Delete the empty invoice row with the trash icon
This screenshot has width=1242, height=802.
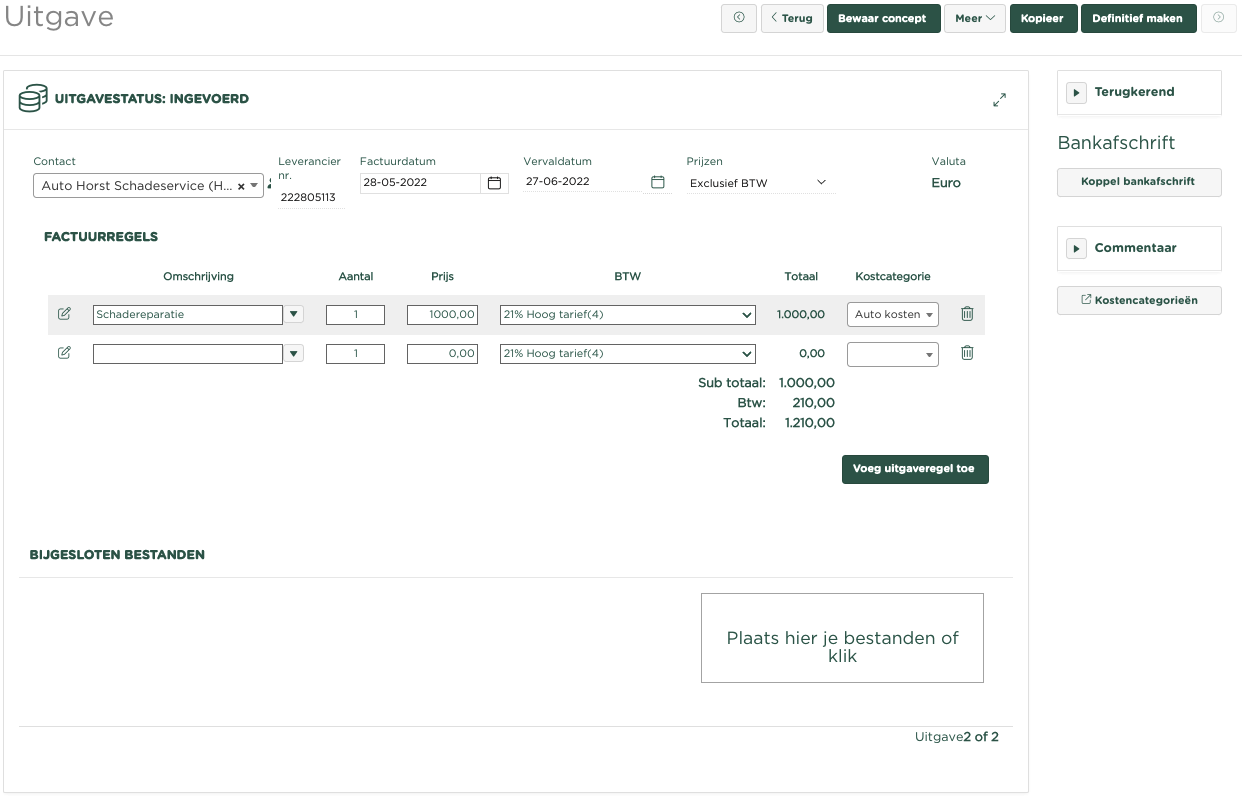967,353
